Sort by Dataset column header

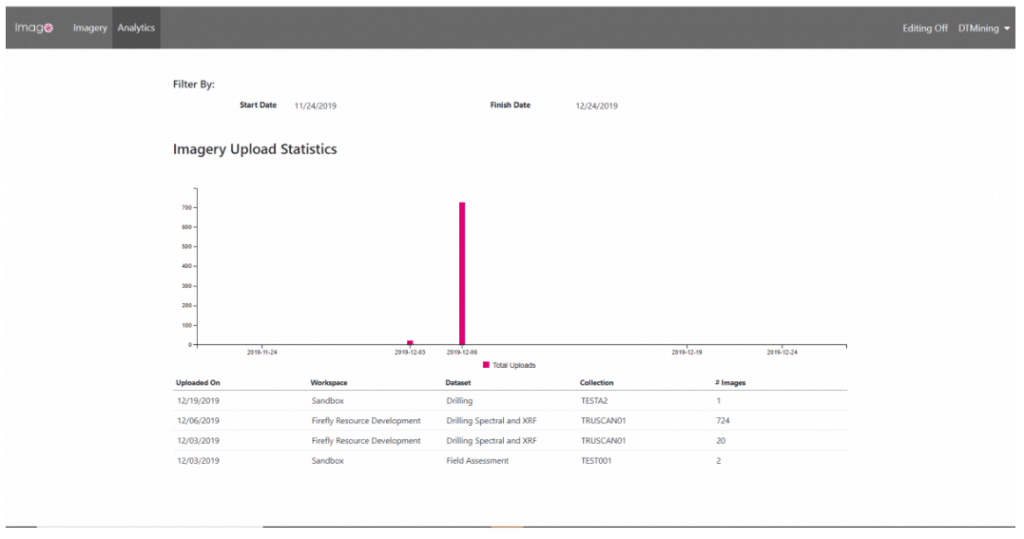click(460, 382)
